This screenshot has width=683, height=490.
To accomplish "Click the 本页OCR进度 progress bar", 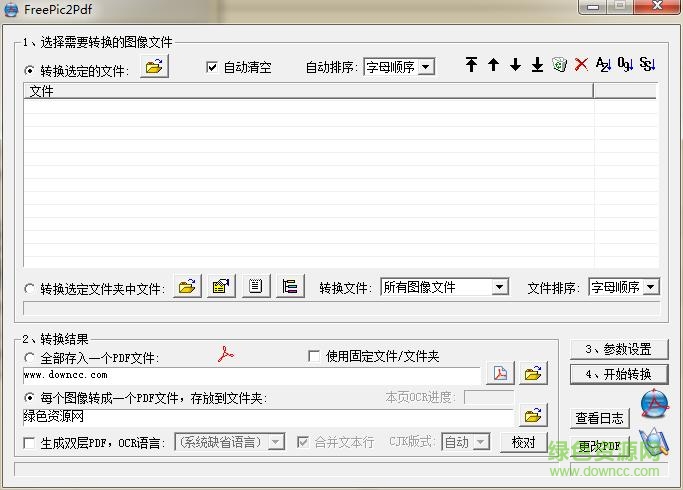I will [489, 397].
